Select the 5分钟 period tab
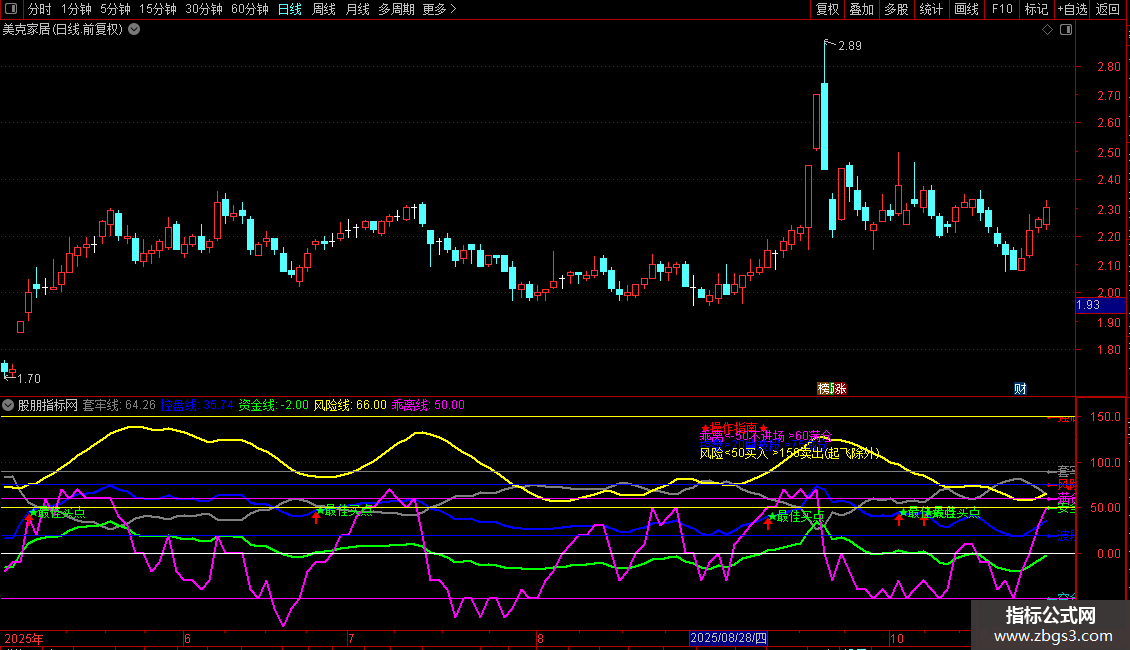 pos(115,10)
